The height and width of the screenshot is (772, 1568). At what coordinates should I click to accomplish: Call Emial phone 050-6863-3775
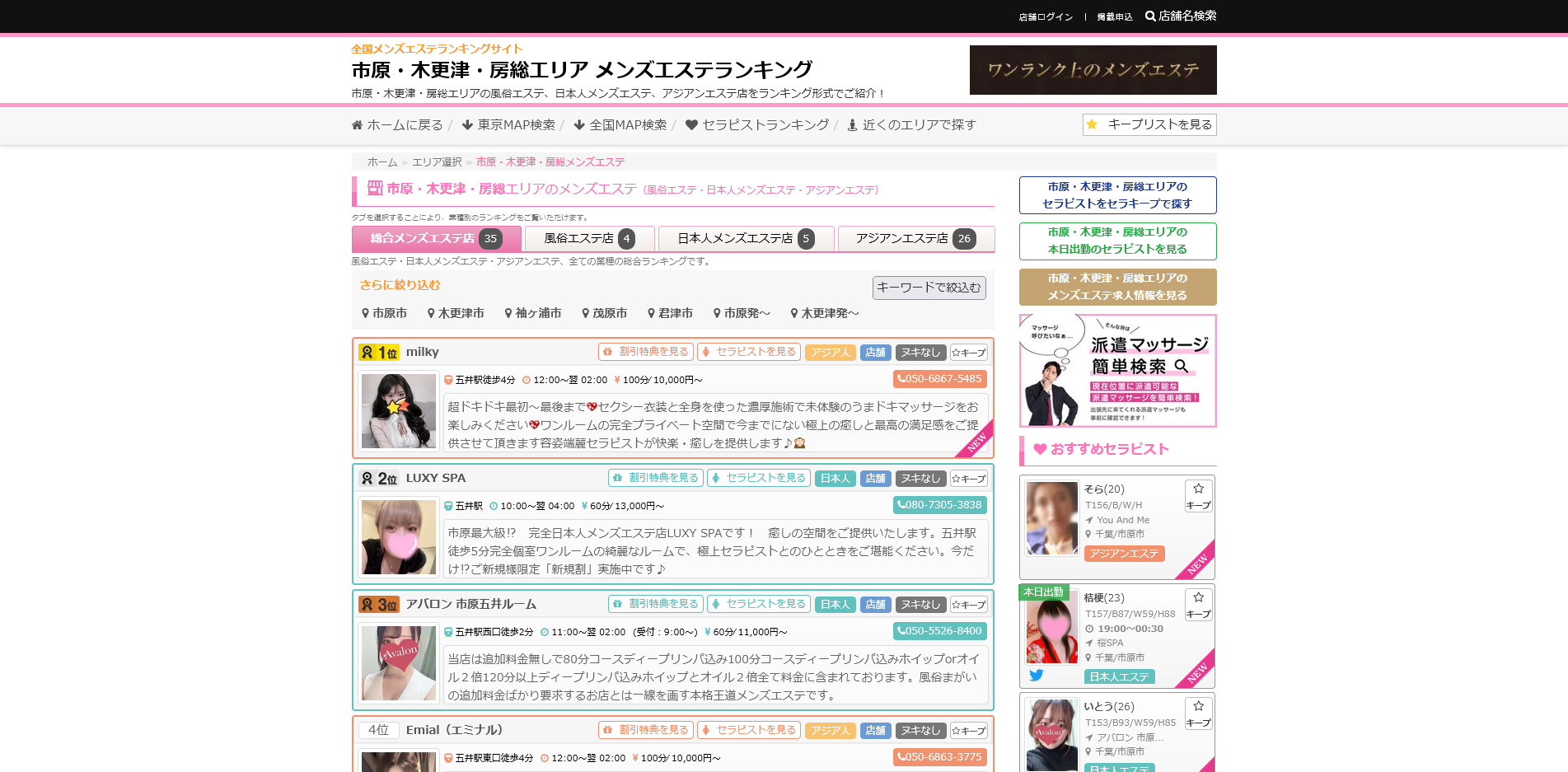[x=940, y=757]
